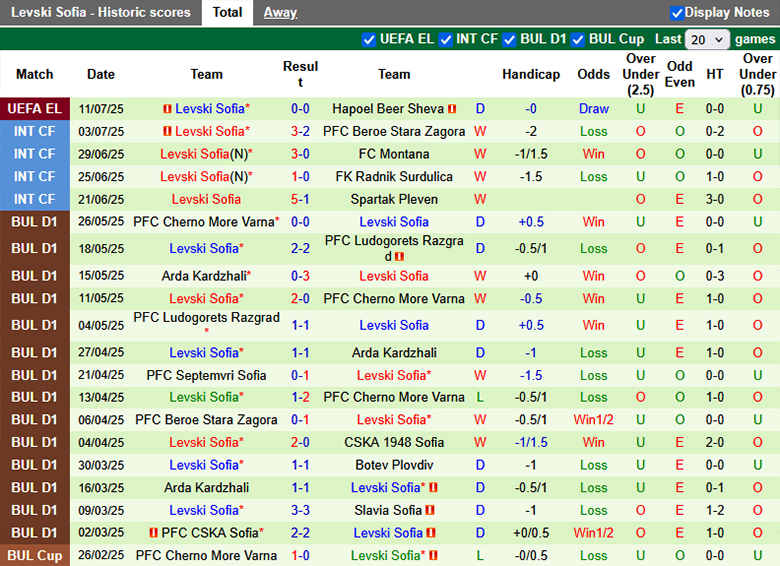Click handicap -2 on 03/07/25
The height and width of the screenshot is (566, 780).
click(x=531, y=131)
